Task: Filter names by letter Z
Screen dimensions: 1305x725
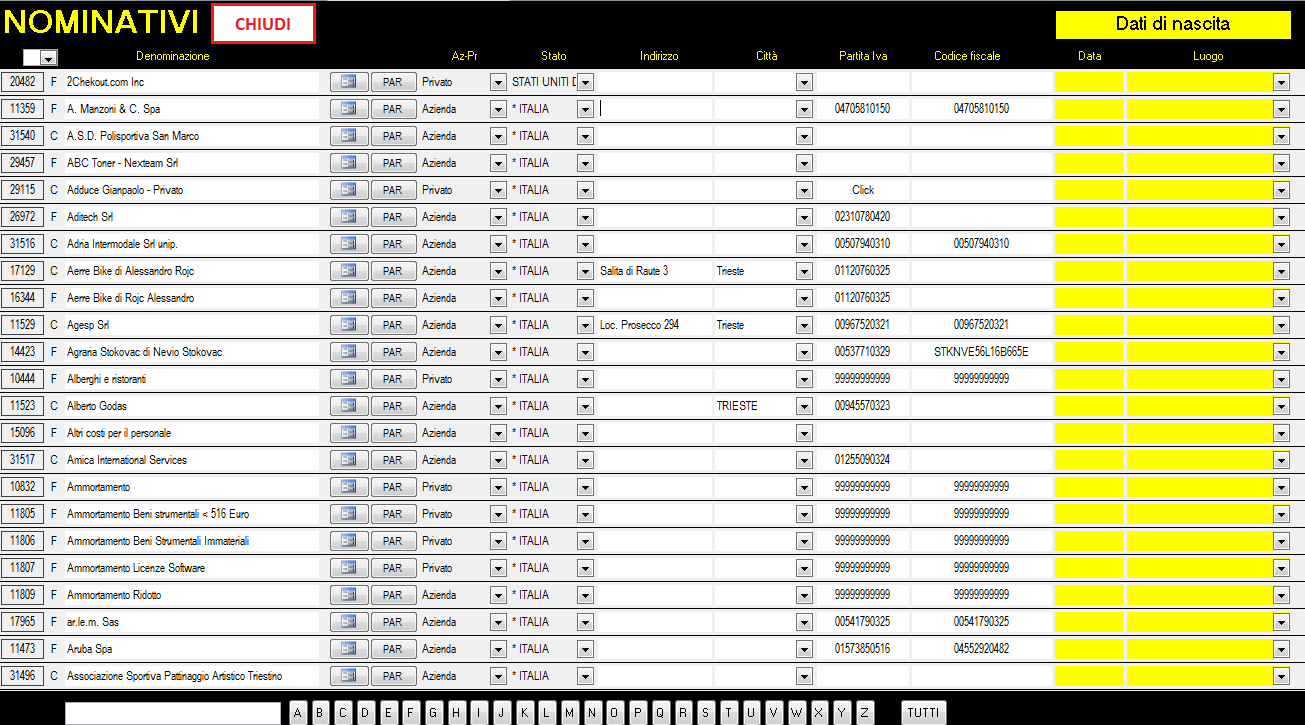Action: click(x=865, y=712)
